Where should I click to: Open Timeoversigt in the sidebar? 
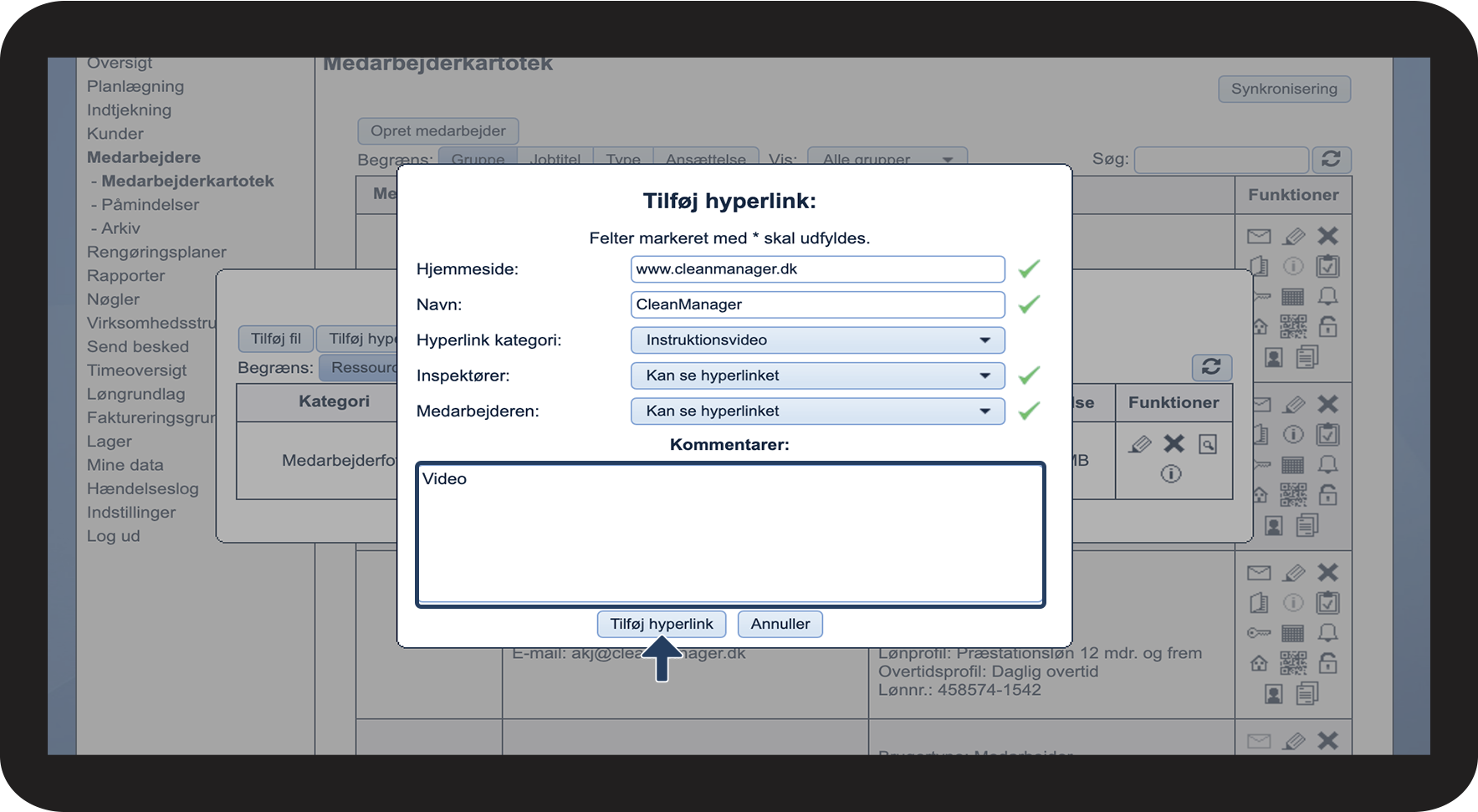click(x=137, y=370)
